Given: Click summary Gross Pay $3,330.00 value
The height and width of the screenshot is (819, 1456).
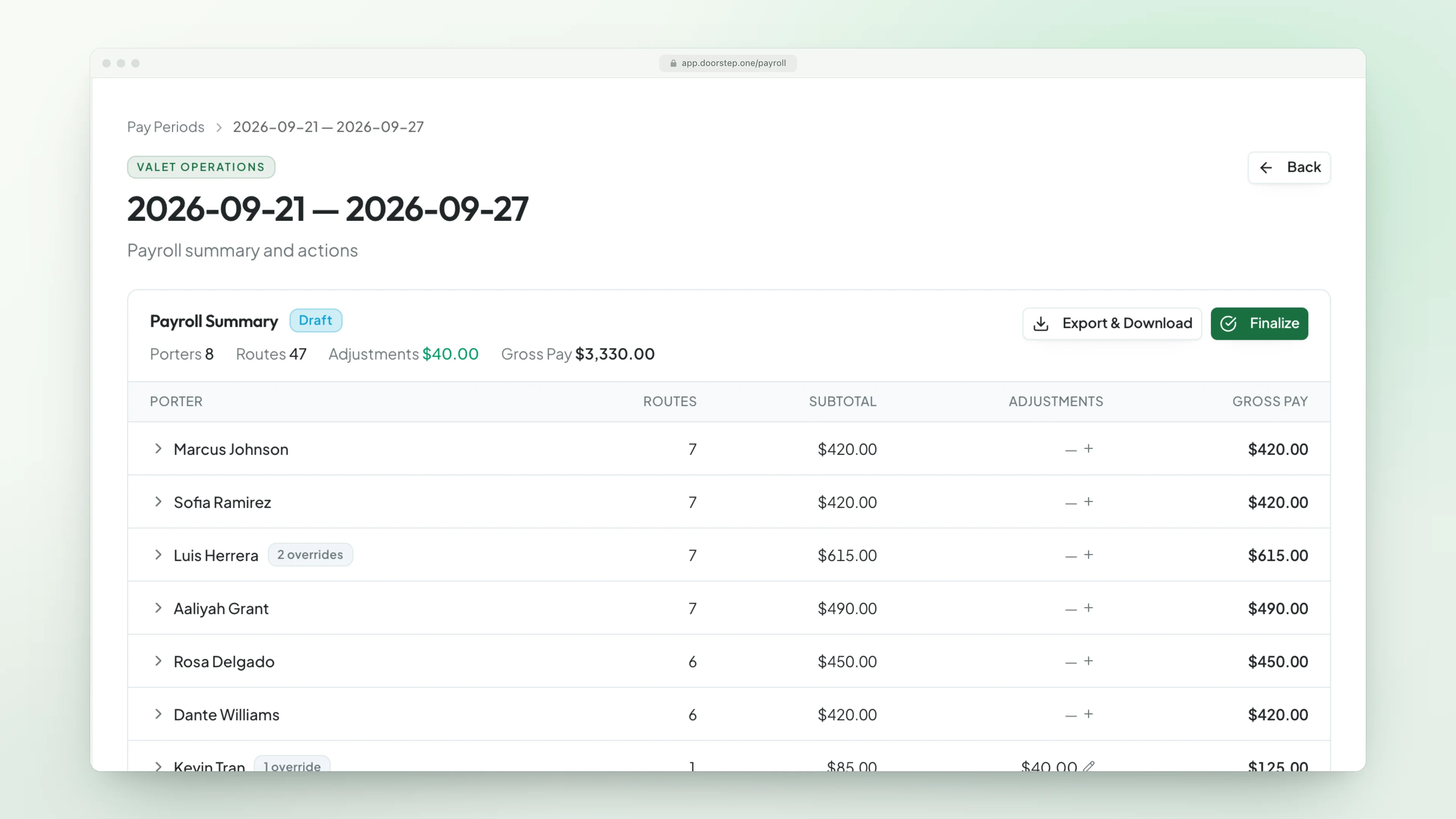Looking at the screenshot, I should (x=615, y=354).
